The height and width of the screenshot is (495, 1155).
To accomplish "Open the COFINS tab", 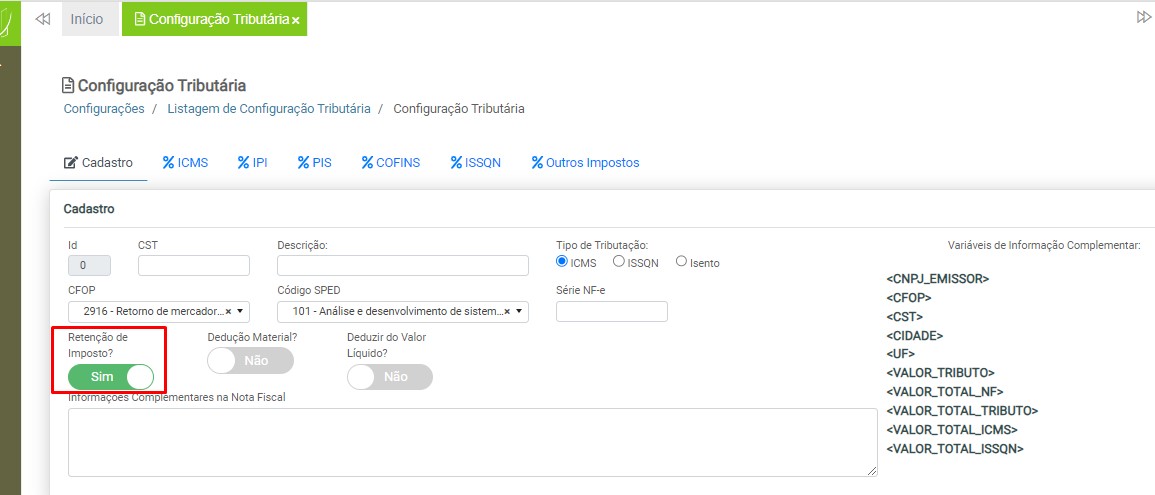I will pos(391,162).
